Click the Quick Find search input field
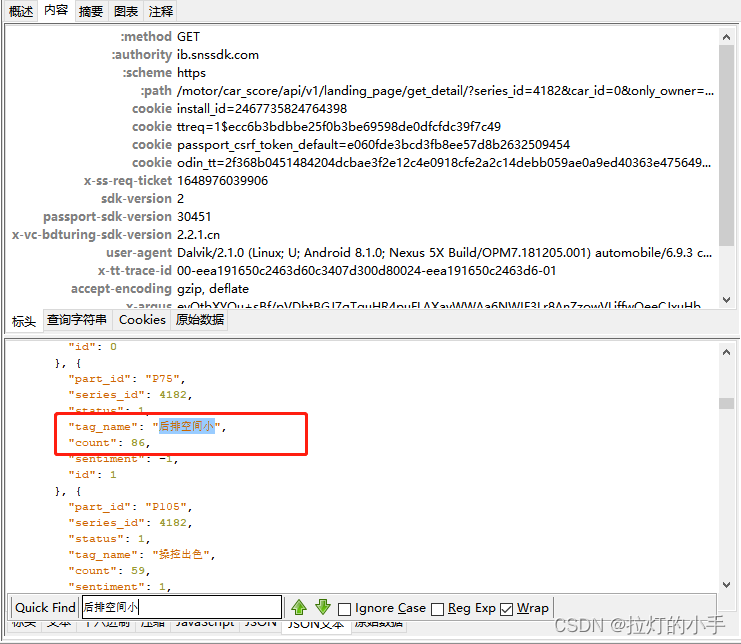Viewport: 741px width, 644px height. tap(182, 607)
